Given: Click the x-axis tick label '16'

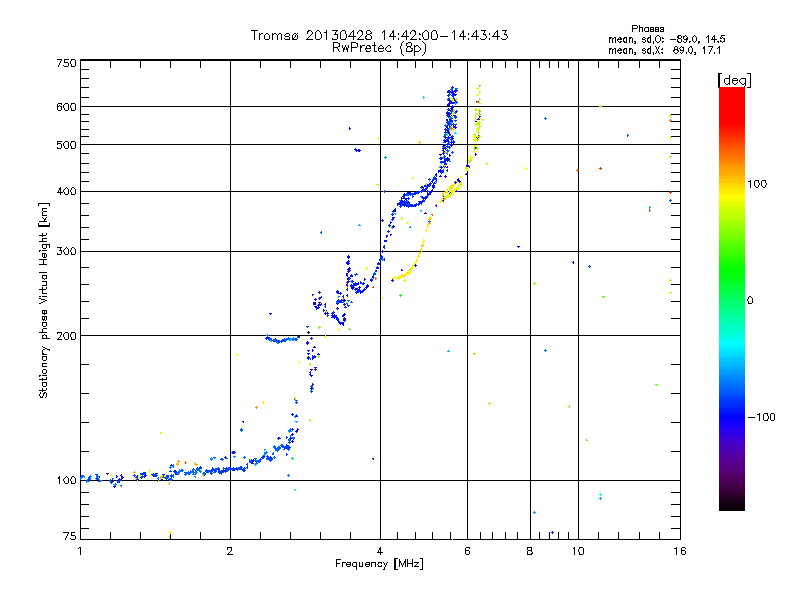Looking at the screenshot, I should pos(680,551).
